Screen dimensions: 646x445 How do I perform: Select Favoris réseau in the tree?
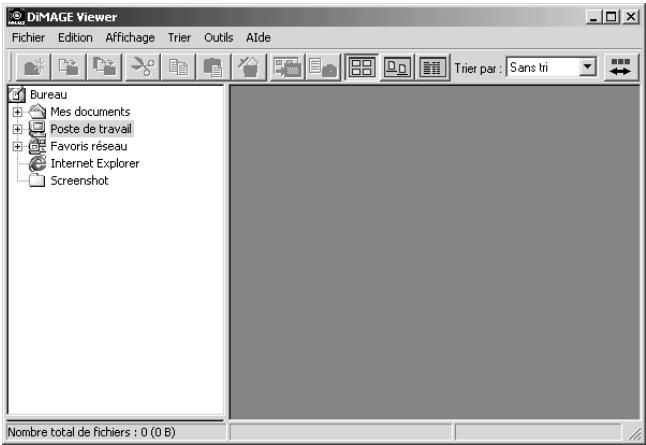click(x=89, y=146)
